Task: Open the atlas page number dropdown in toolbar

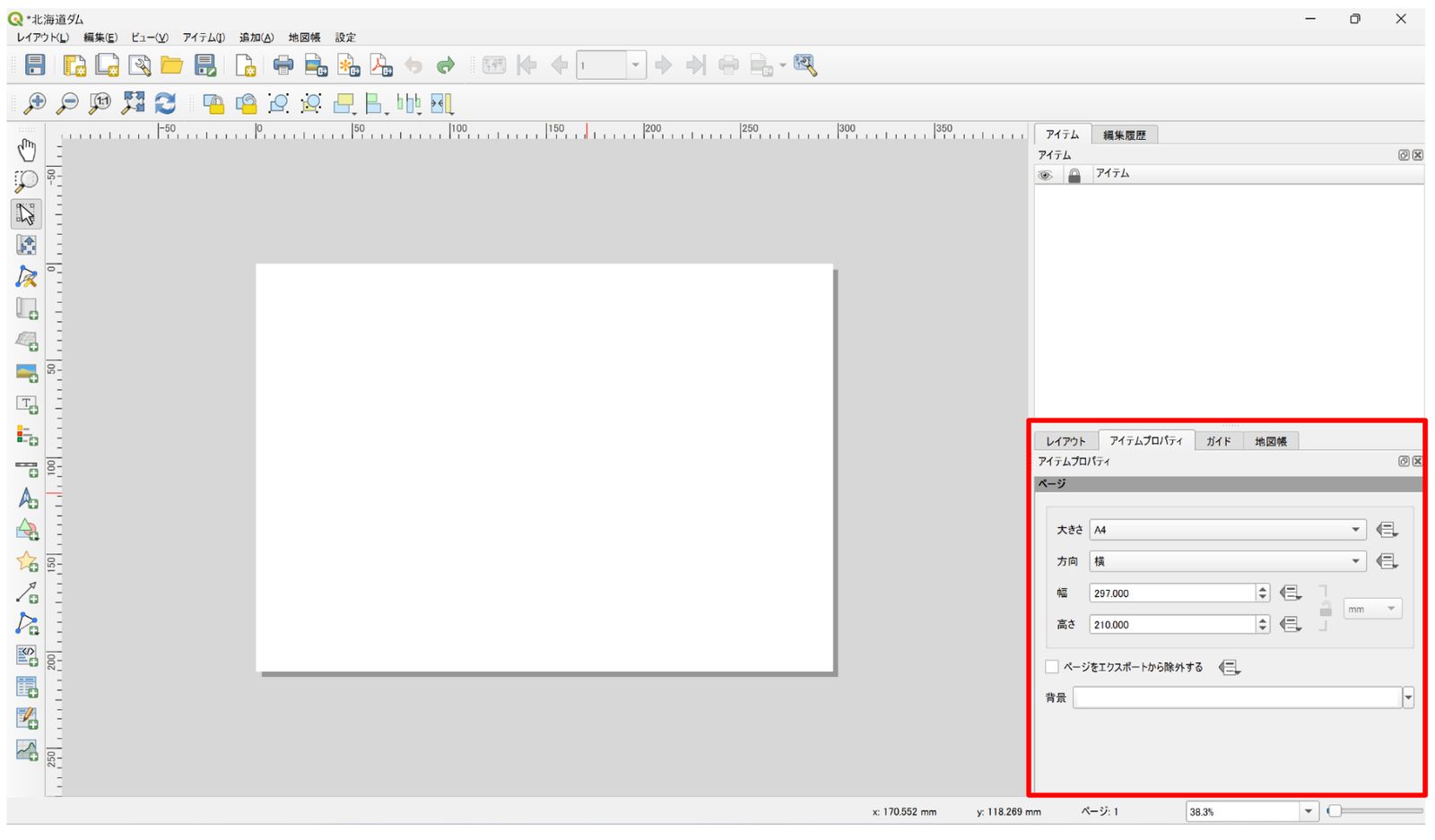Action: click(636, 65)
